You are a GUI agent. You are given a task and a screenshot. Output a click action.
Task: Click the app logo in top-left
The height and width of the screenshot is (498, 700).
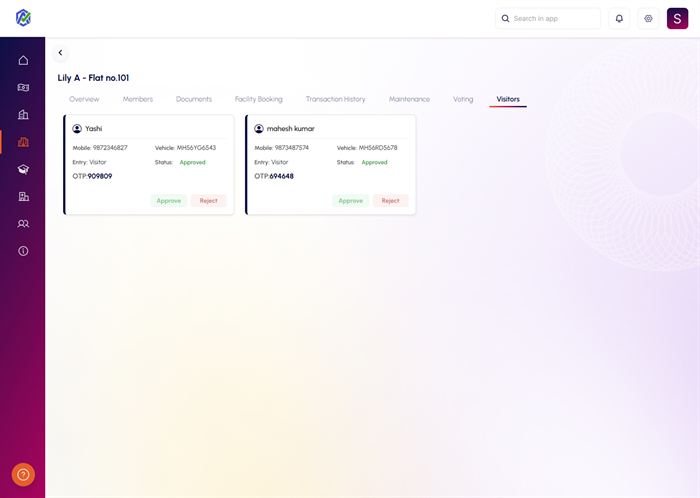click(x=23, y=18)
